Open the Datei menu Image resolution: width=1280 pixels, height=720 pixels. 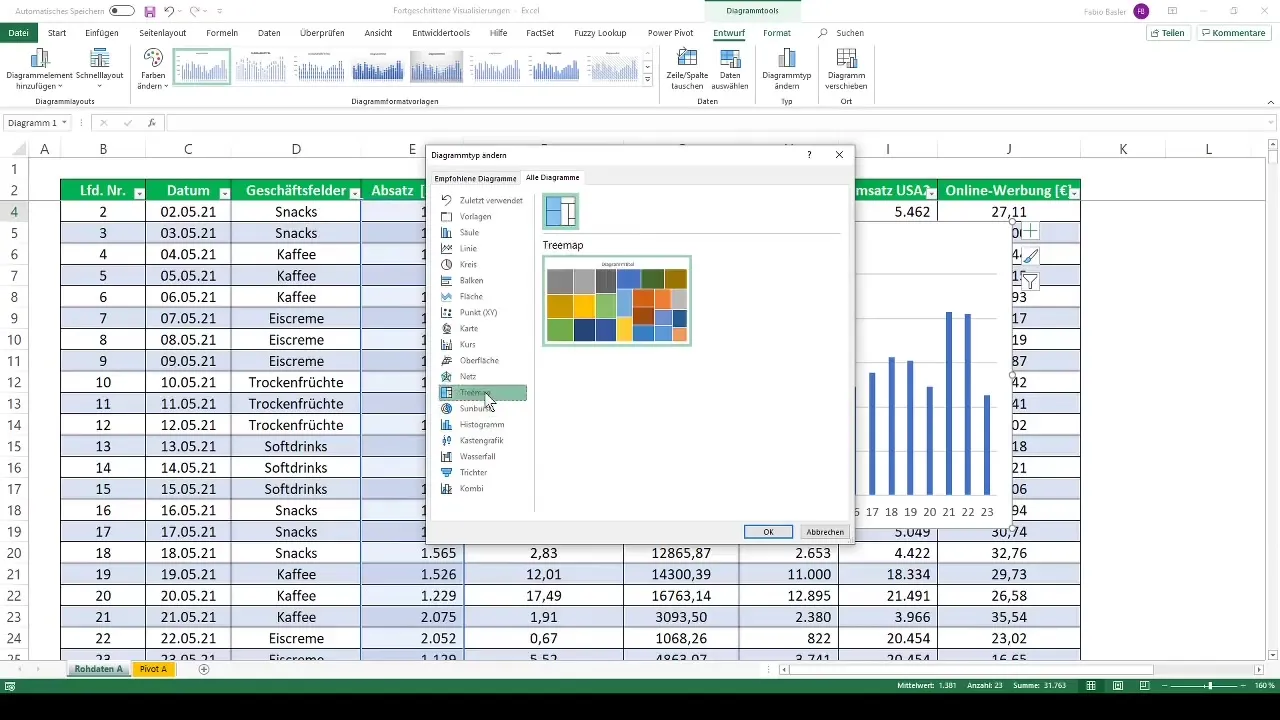click(x=18, y=33)
